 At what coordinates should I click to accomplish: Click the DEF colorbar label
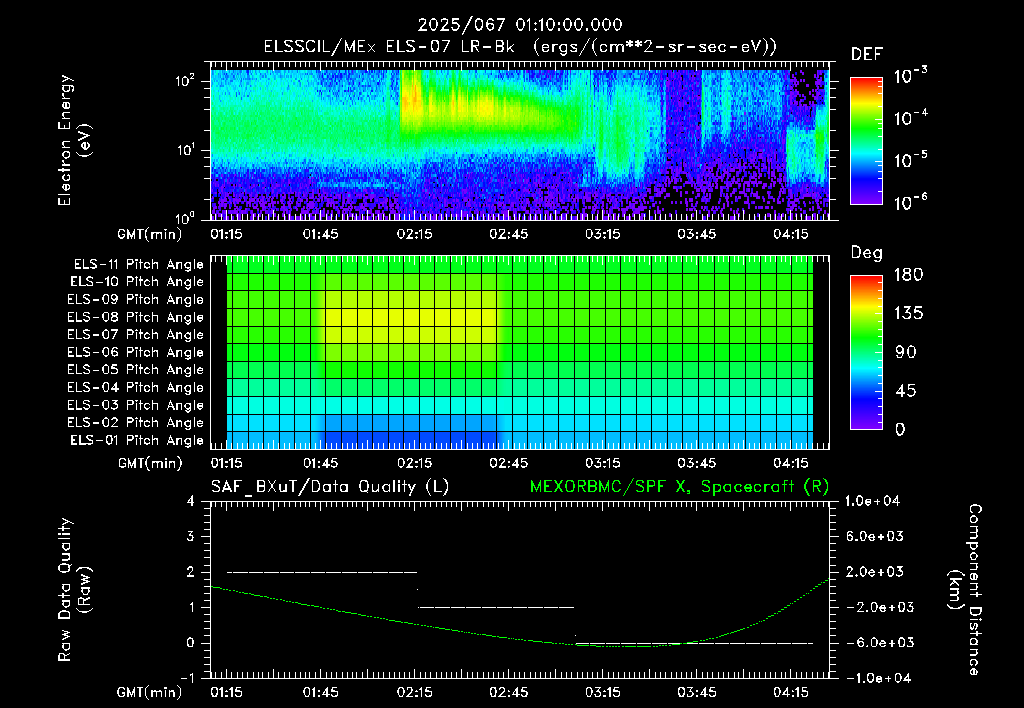point(867,55)
